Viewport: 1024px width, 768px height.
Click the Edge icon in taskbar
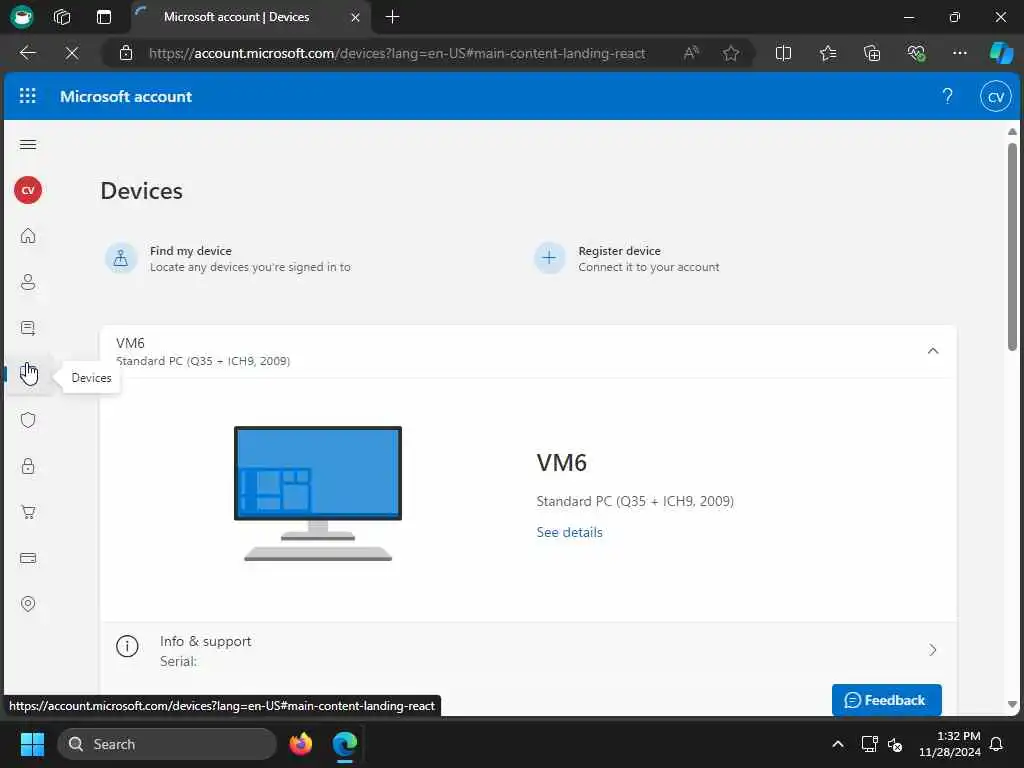click(345, 744)
